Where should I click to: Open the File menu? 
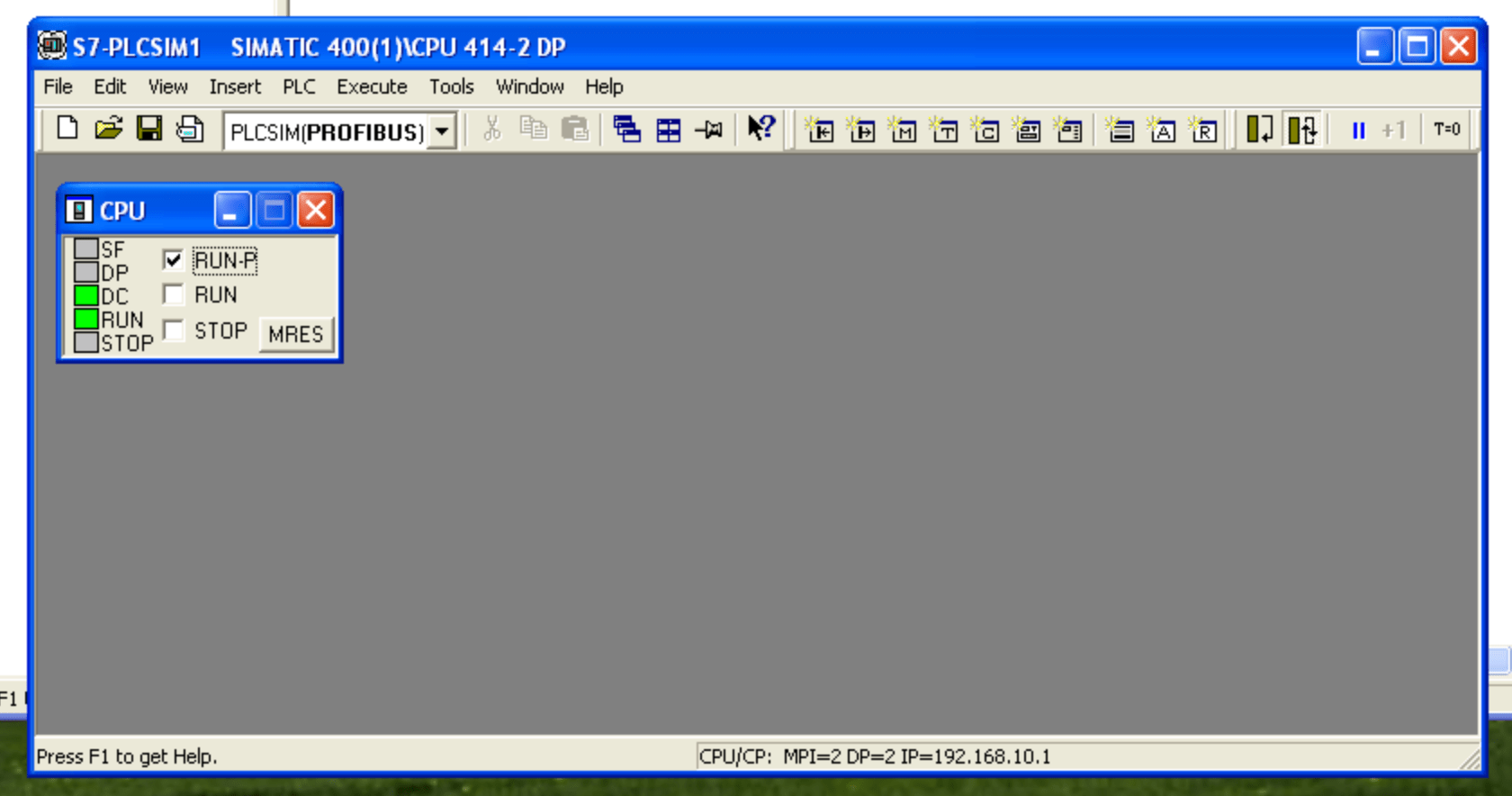point(58,86)
